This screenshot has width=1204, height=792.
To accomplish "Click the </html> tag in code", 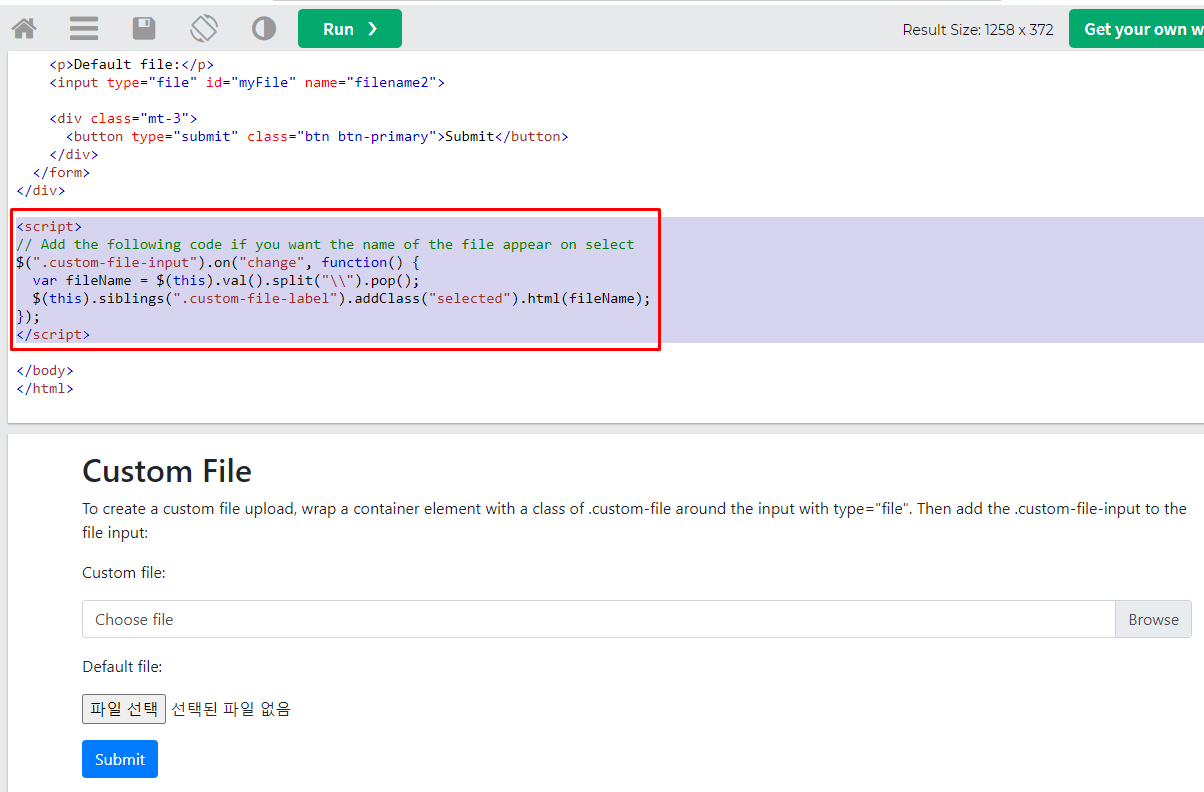I will pyautogui.click(x=45, y=388).
